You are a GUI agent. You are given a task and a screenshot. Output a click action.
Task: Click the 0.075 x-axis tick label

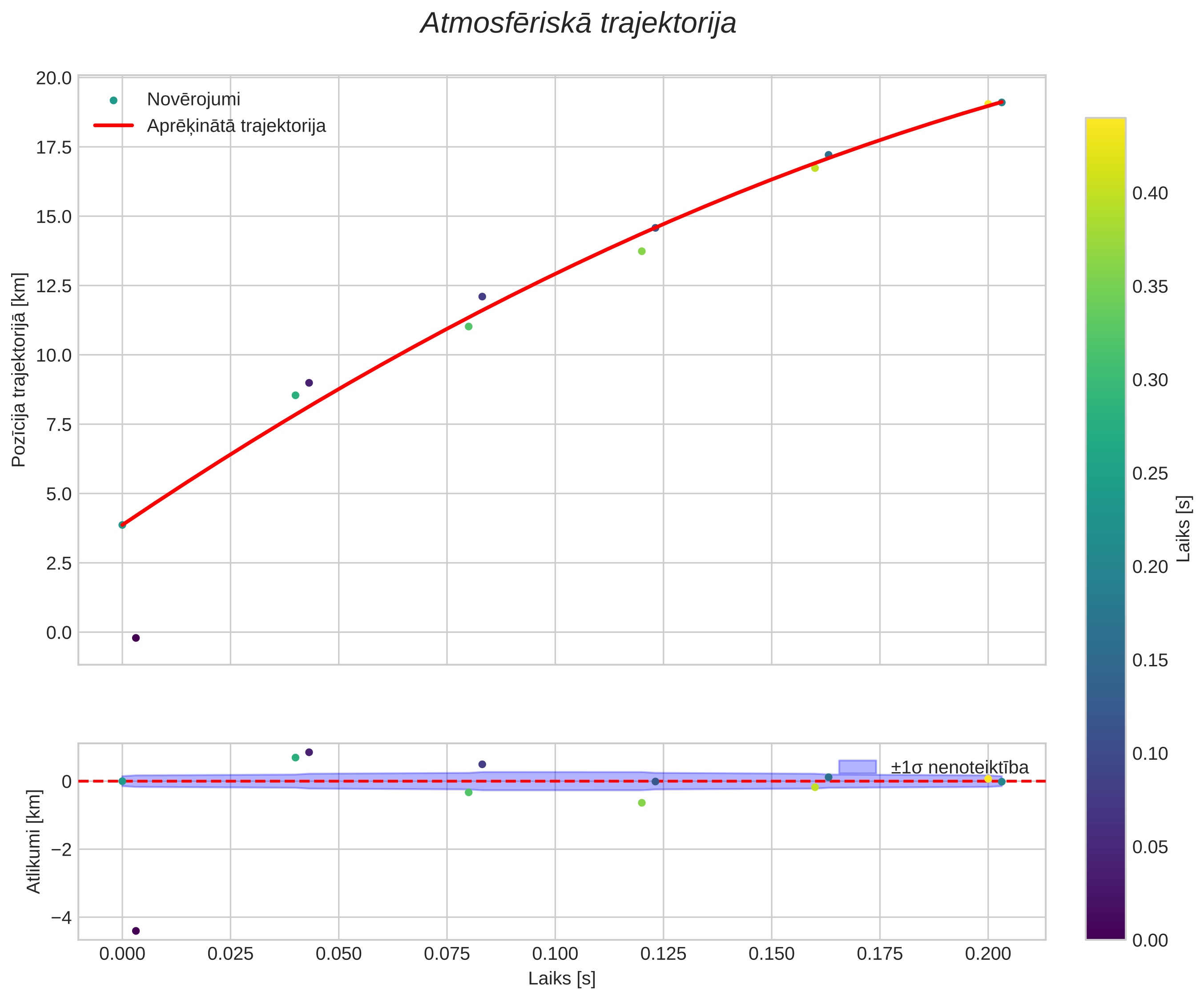pyautogui.click(x=447, y=954)
